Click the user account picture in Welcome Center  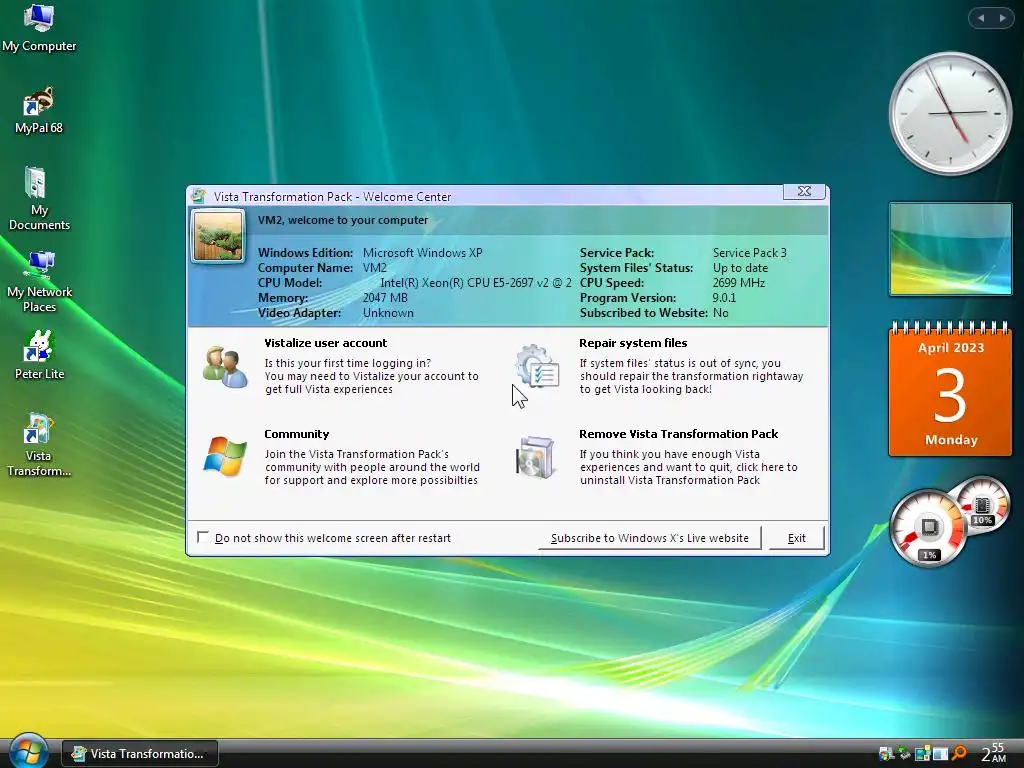pyautogui.click(x=217, y=236)
